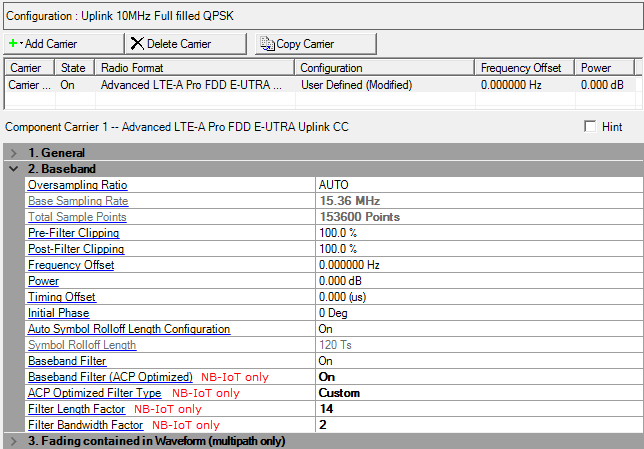Open the baseband Frequency Offset link
The width and height of the screenshot is (644, 449).
pyautogui.click(x=71, y=265)
